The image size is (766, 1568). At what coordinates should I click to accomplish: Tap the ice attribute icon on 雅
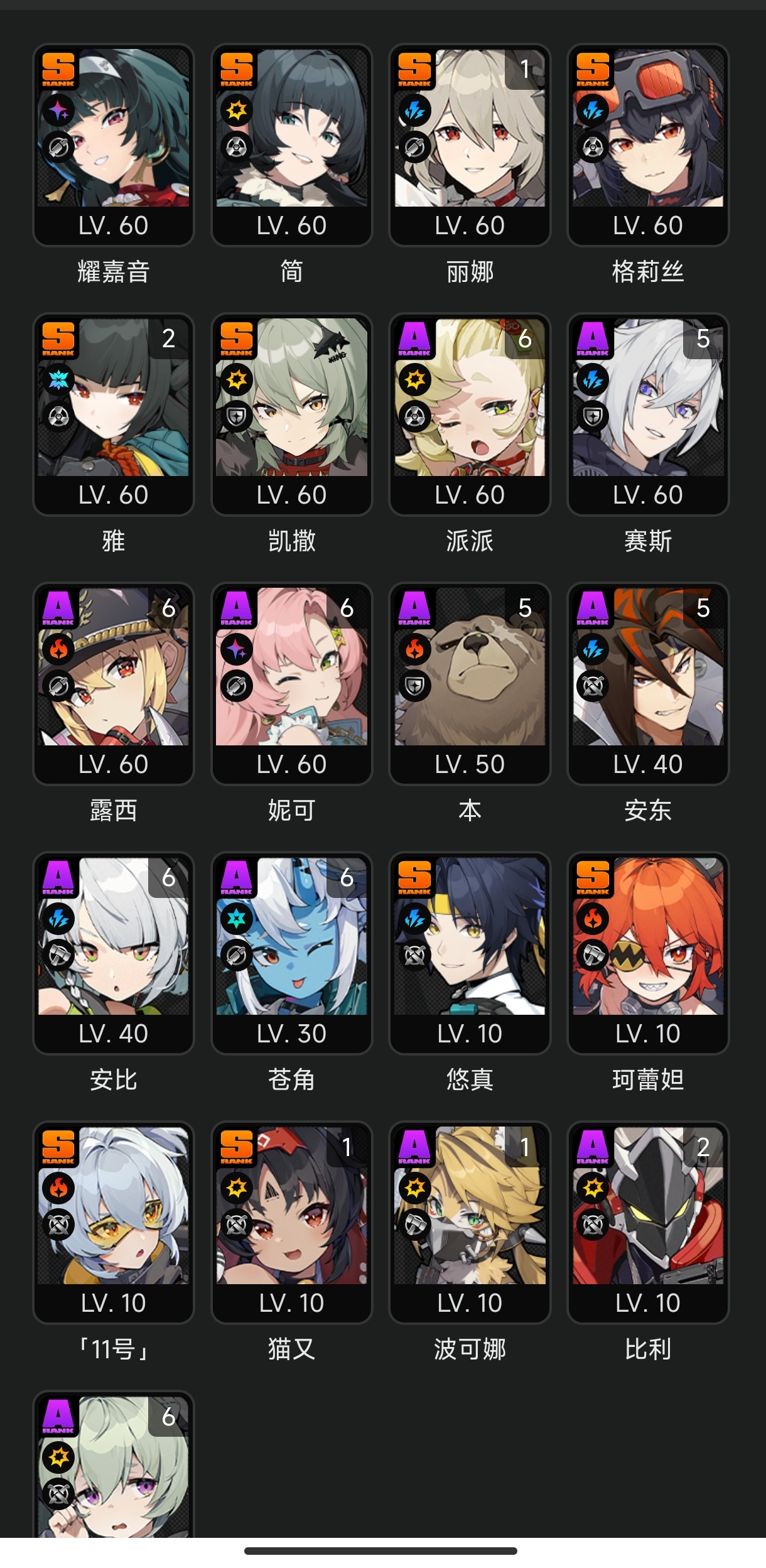(x=58, y=380)
